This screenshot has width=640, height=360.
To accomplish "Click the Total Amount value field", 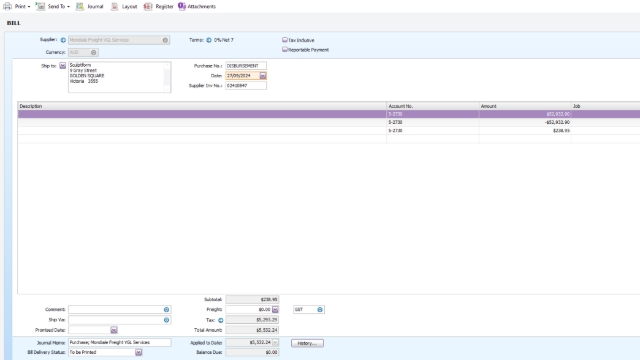I will (252, 330).
